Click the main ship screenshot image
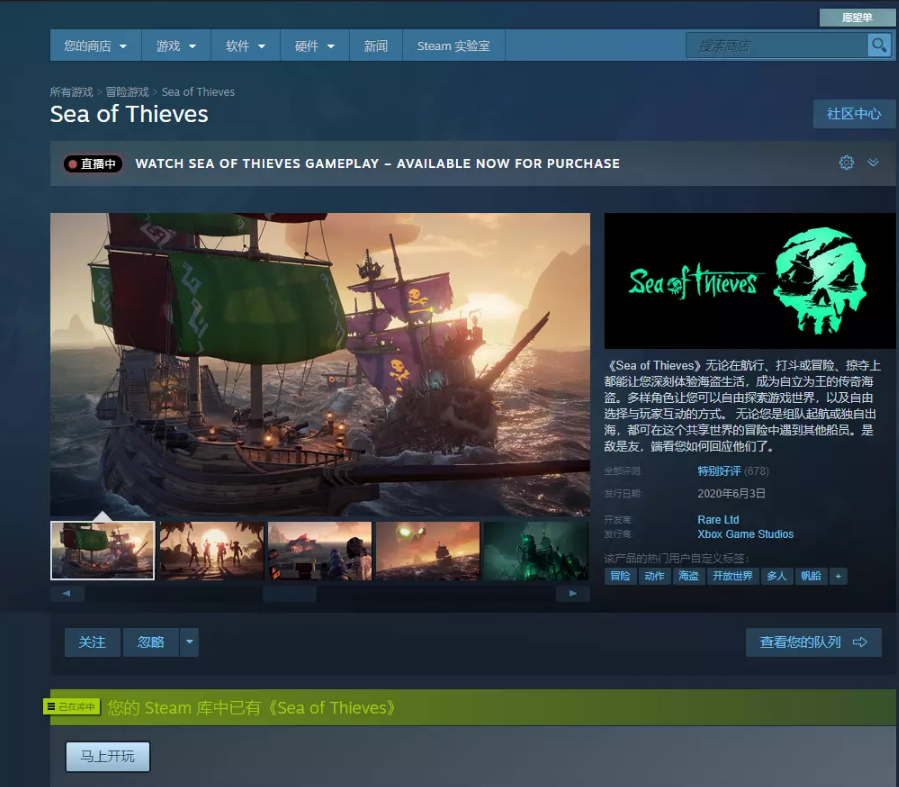899x787 pixels. [x=320, y=365]
